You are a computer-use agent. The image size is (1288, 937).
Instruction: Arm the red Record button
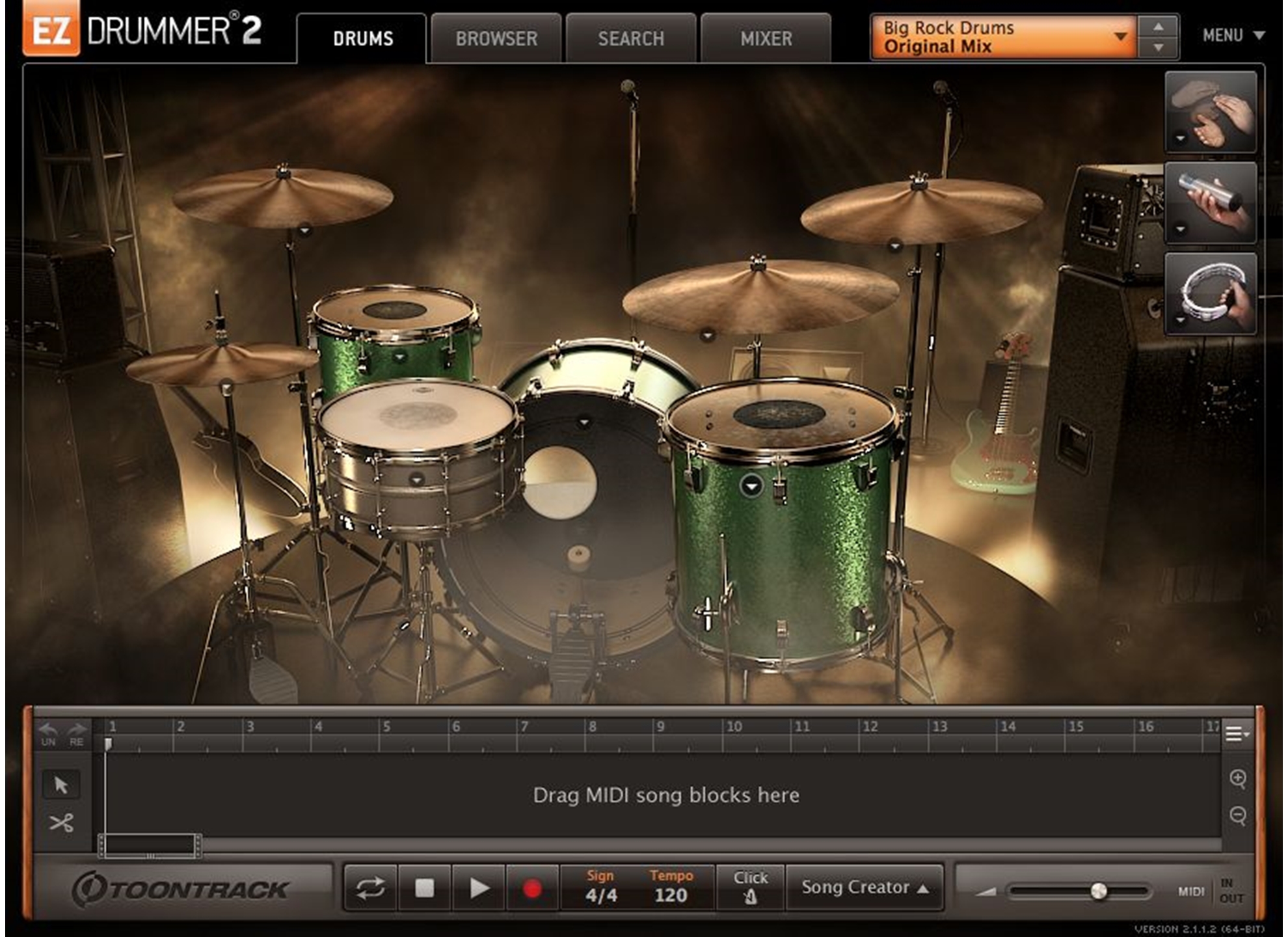click(532, 888)
